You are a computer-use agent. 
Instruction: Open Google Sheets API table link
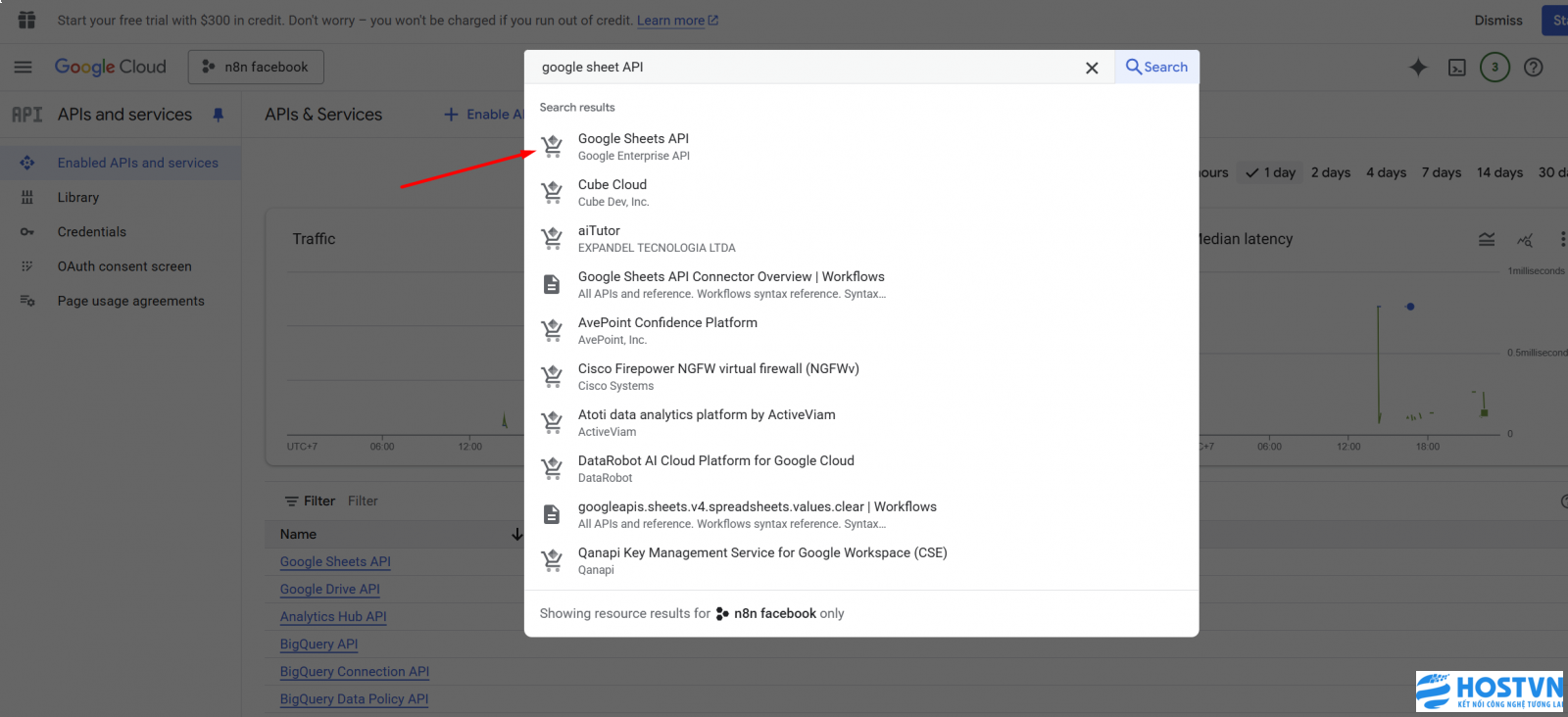[335, 562]
